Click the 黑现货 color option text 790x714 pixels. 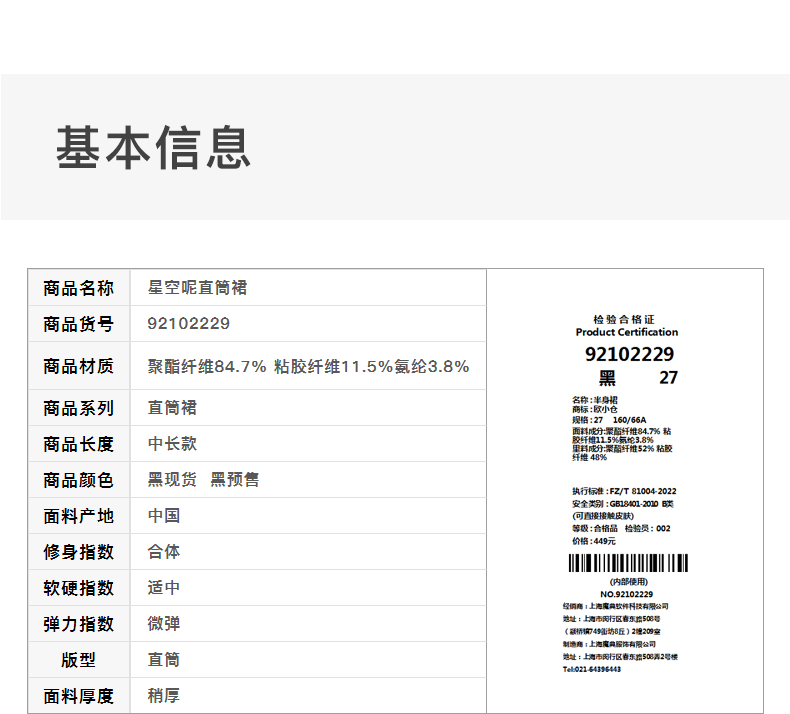[172, 480]
